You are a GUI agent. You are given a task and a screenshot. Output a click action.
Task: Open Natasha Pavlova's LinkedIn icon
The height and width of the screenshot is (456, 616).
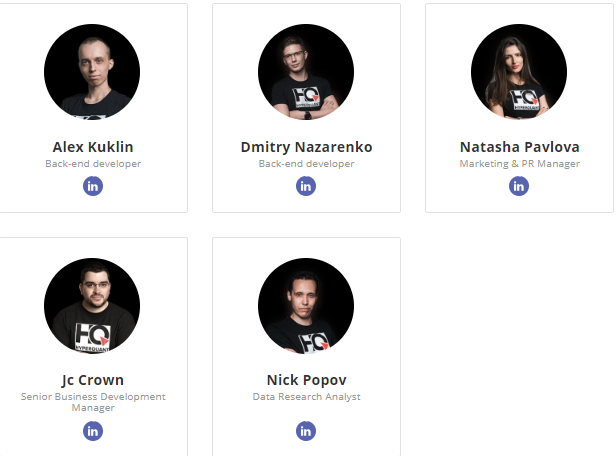pos(519,186)
